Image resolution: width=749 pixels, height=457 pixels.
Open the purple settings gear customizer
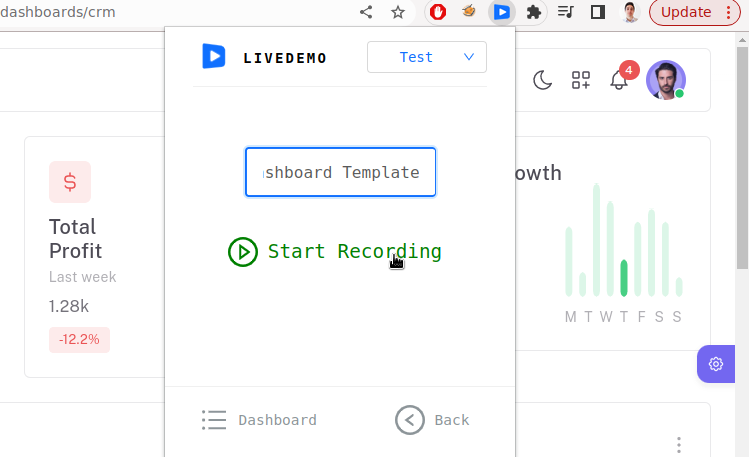[716, 364]
